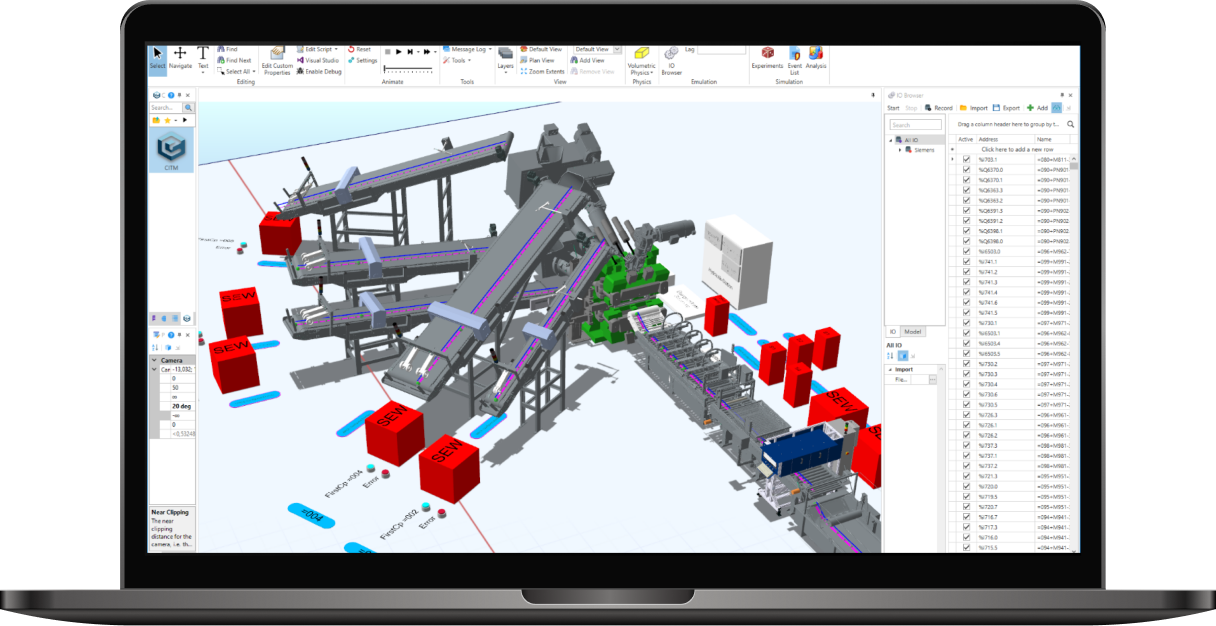Viewport: 1216px width, 626px height.
Task: Stop the animation playback
Action: pos(387,51)
